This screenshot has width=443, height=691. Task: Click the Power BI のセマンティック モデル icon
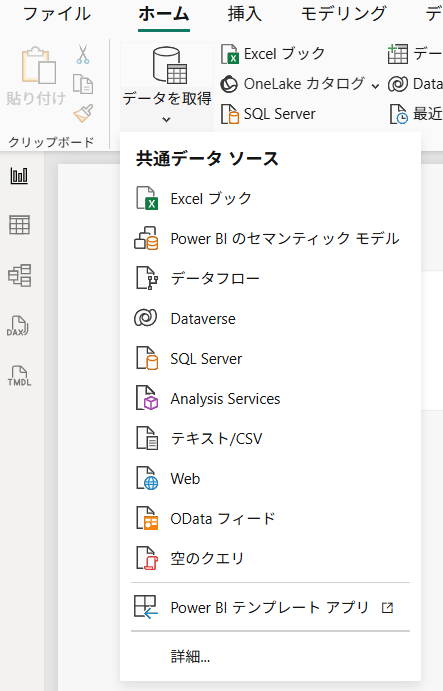coord(146,238)
